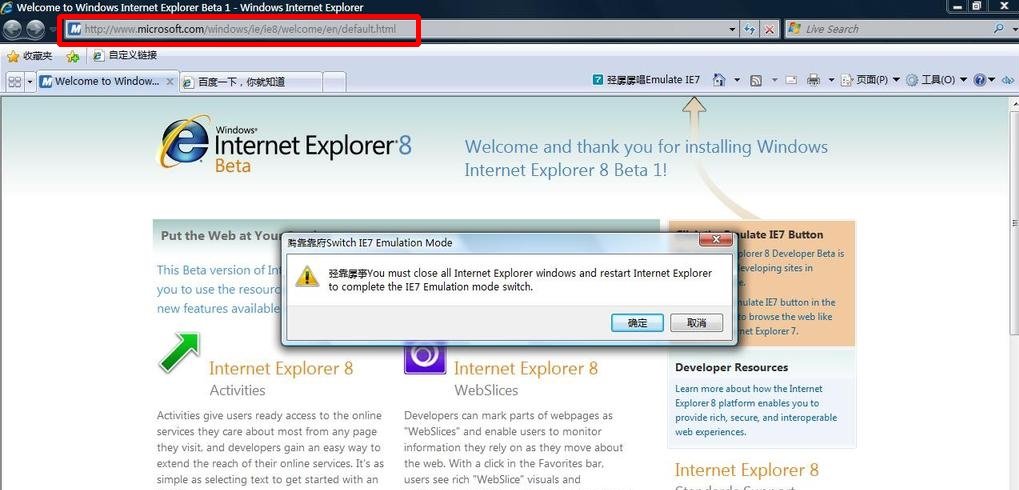Toggle the Emulate IE7 button
1019x490 pixels.
(x=646, y=80)
